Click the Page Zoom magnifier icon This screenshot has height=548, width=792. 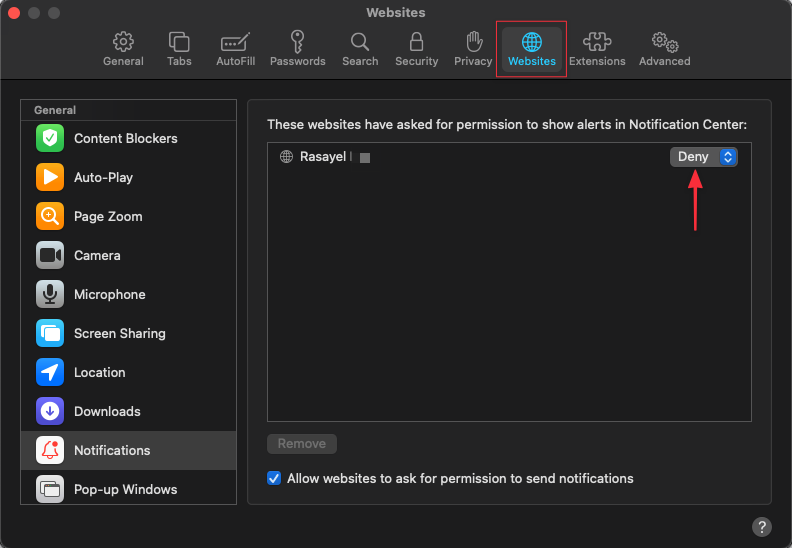click(50, 216)
